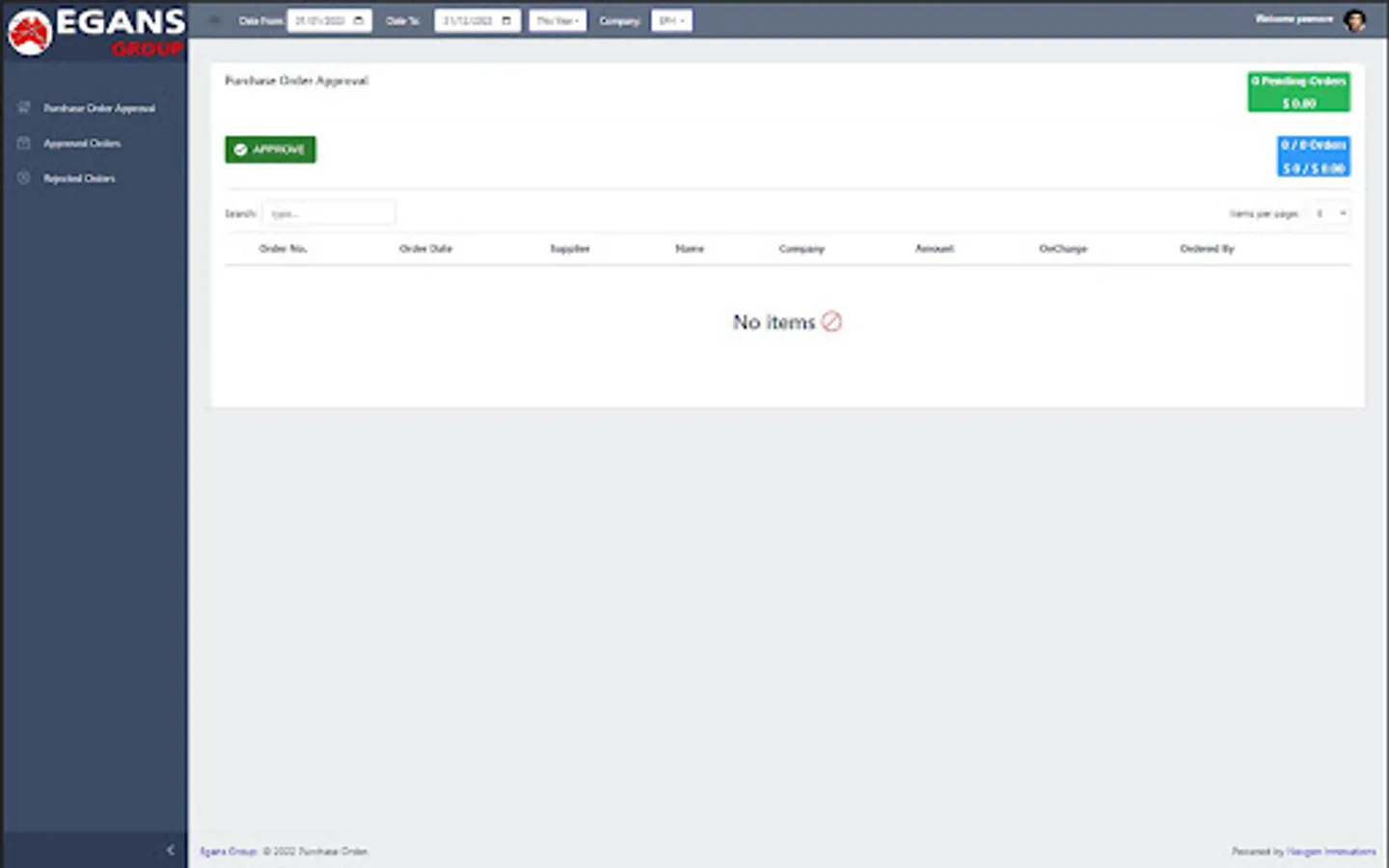Click the Date From input field
Viewport: 1389px width, 868px height.
pos(329,20)
